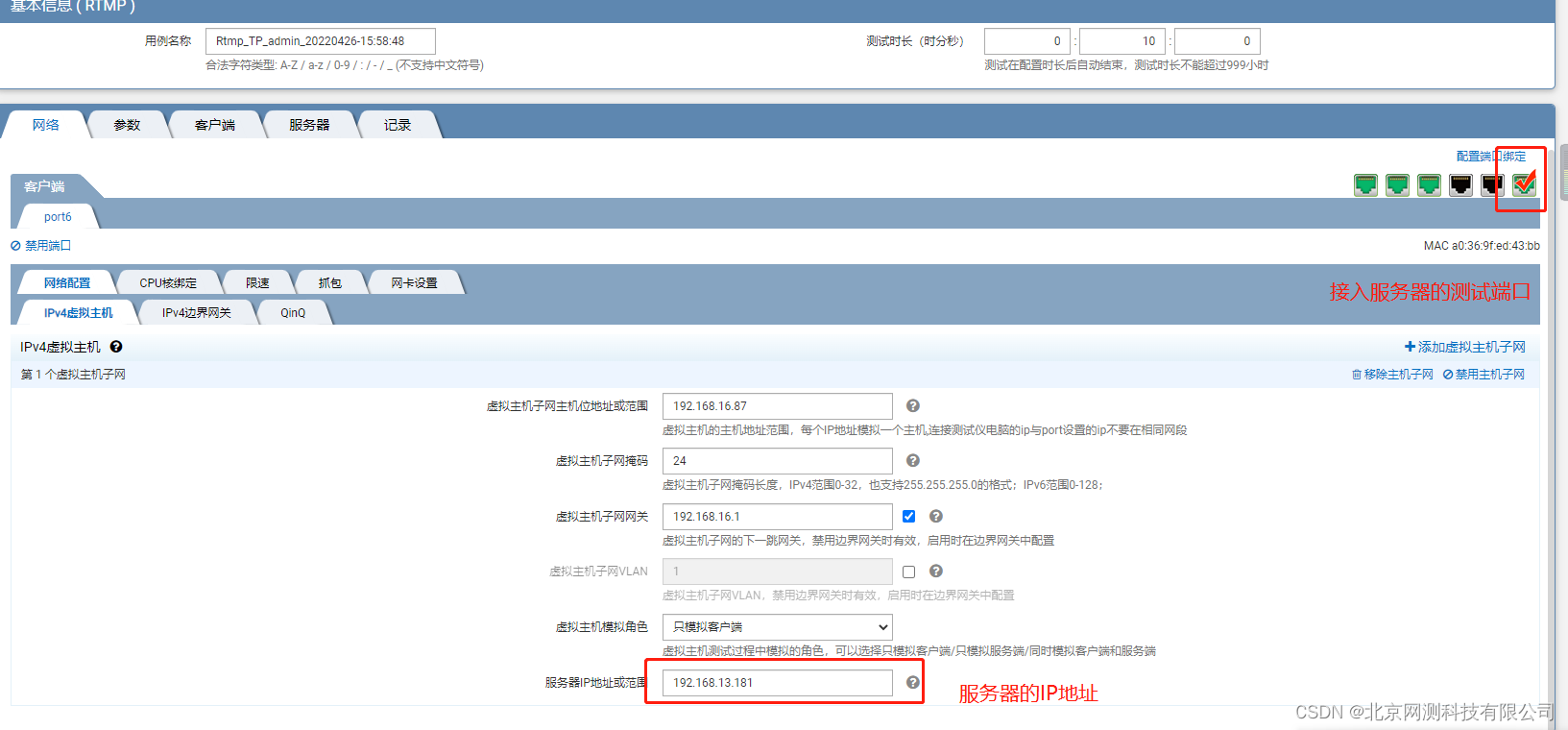Click the 测试时长 minutes field showing 10

[1122, 41]
